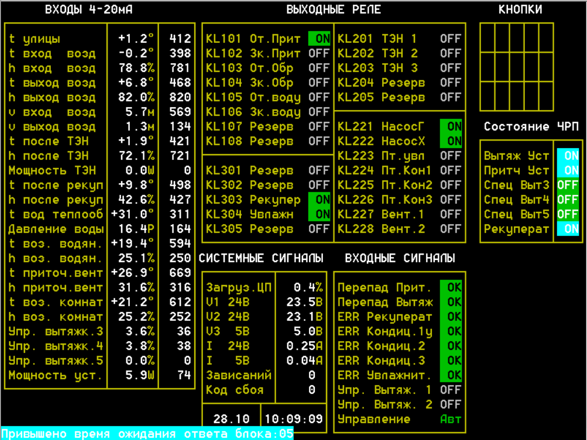Click the top-left cell in КНОПКИ grid
Image resolution: width=587 pixels, height=440 pixels.
coord(487,38)
